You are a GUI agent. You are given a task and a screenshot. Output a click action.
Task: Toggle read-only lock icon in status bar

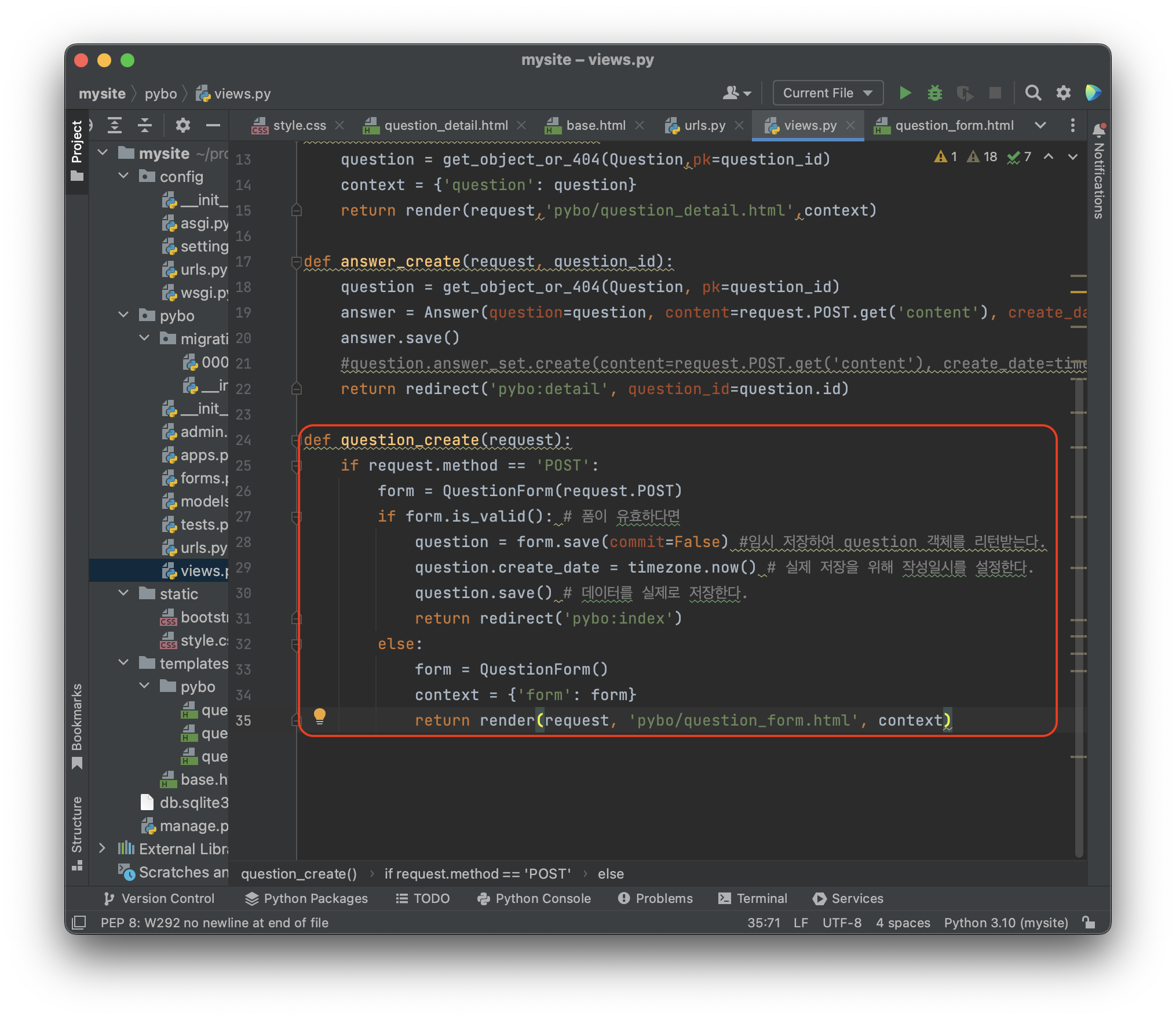pos(1089,922)
